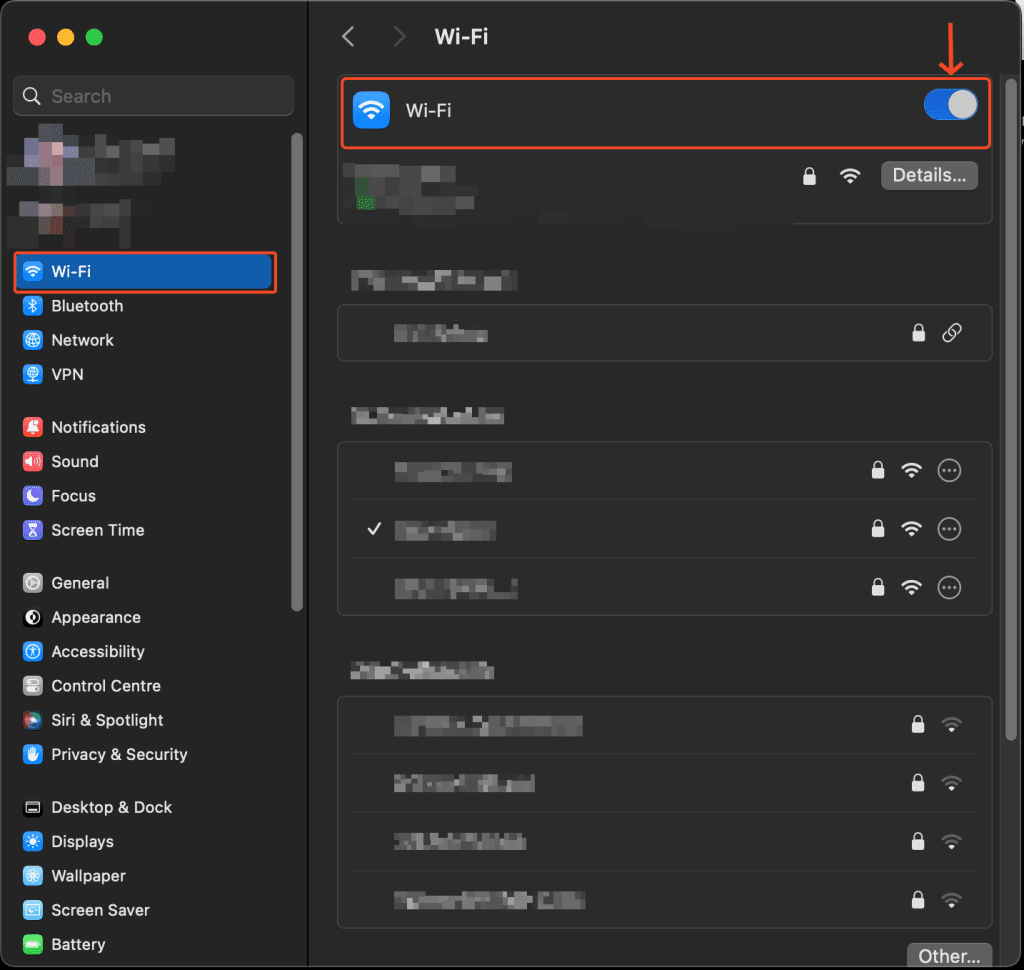
Task: Select the Focus moon icon
Action: [33, 496]
